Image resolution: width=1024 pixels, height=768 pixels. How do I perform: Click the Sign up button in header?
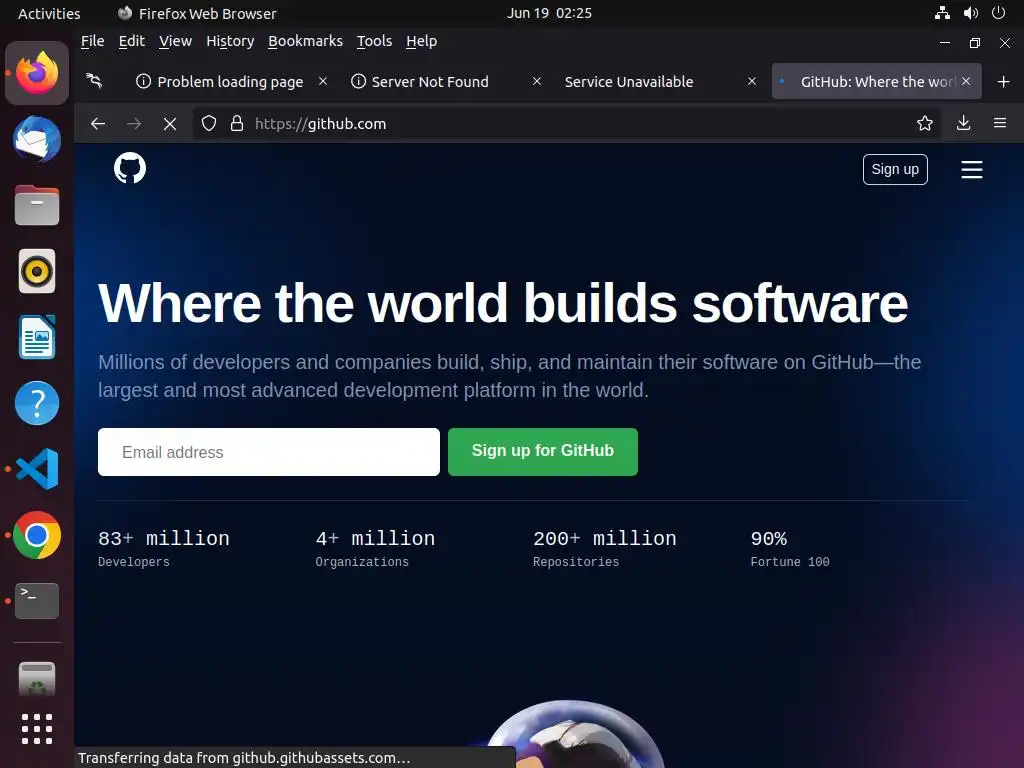[895, 169]
